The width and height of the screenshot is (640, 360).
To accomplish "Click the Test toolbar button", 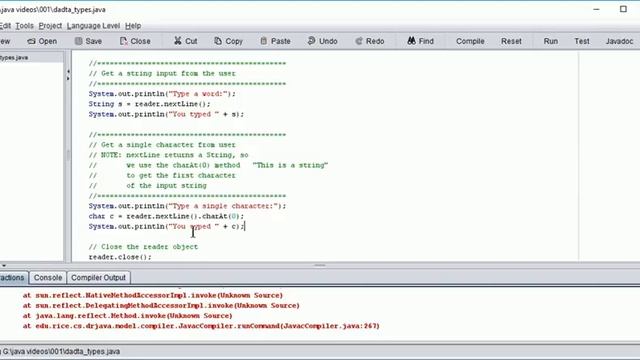I will point(582,41).
